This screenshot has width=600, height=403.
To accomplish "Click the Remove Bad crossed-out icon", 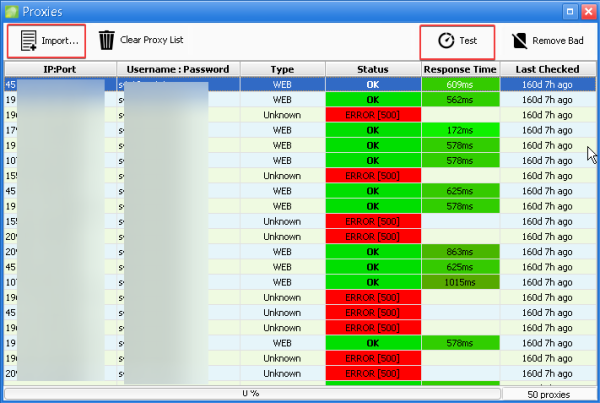I will click(x=520, y=41).
